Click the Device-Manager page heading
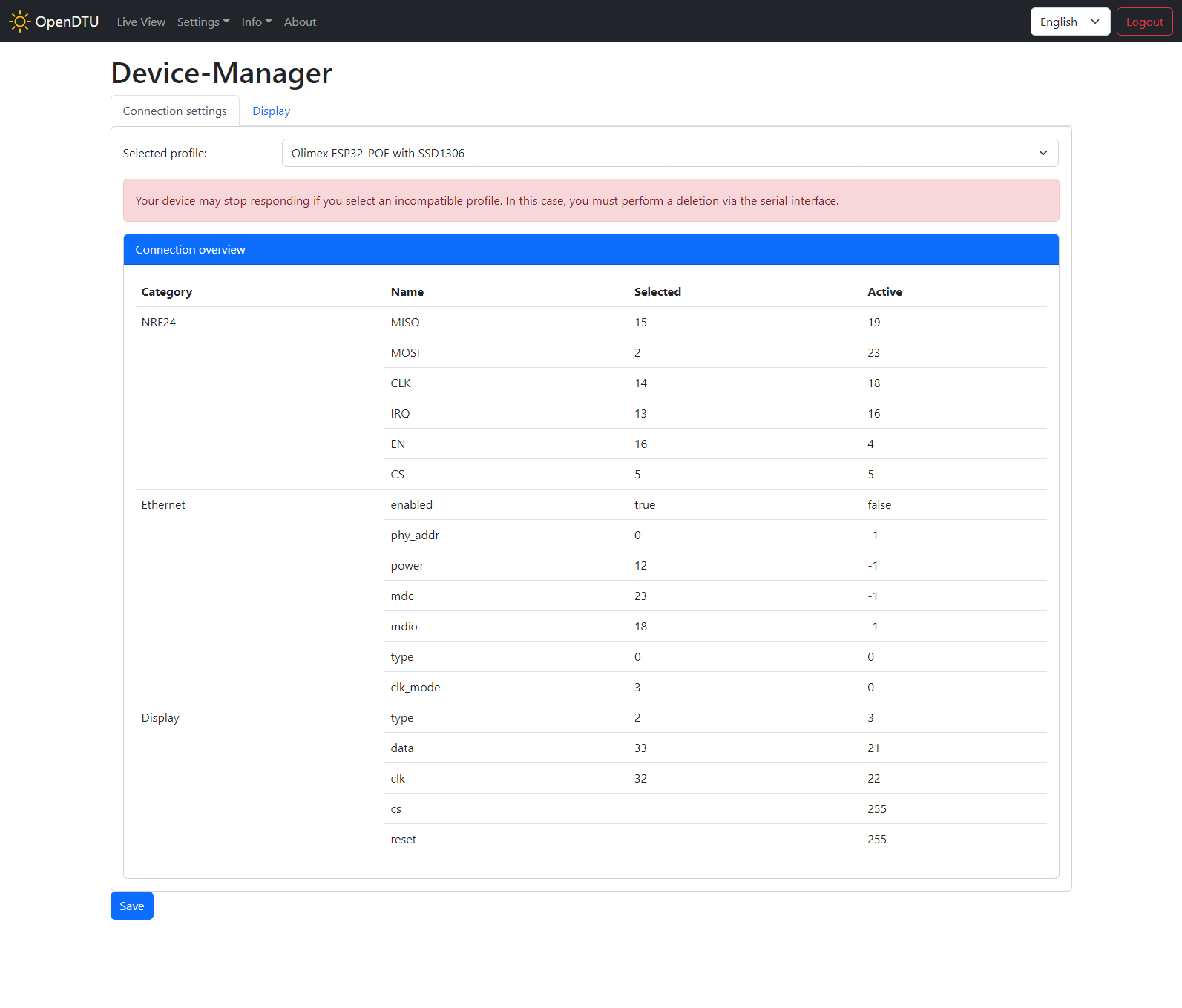1182x1008 pixels. pos(221,73)
